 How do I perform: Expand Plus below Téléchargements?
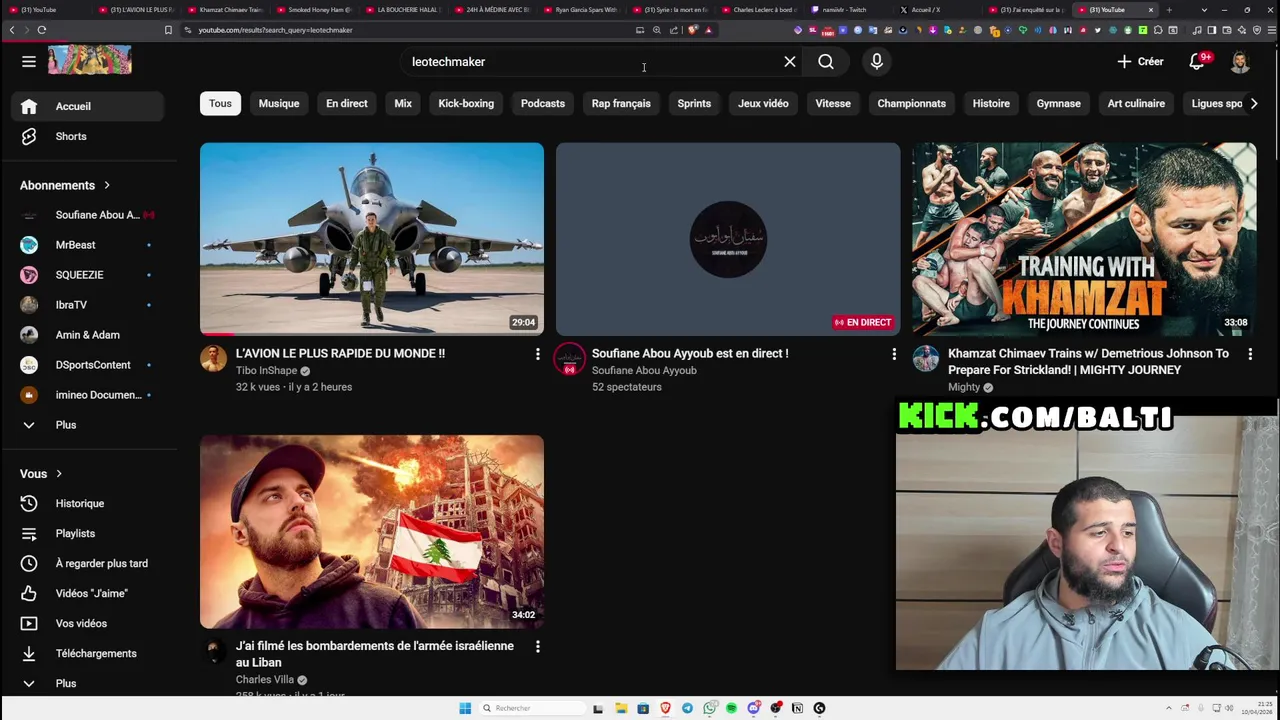tap(88, 683)
